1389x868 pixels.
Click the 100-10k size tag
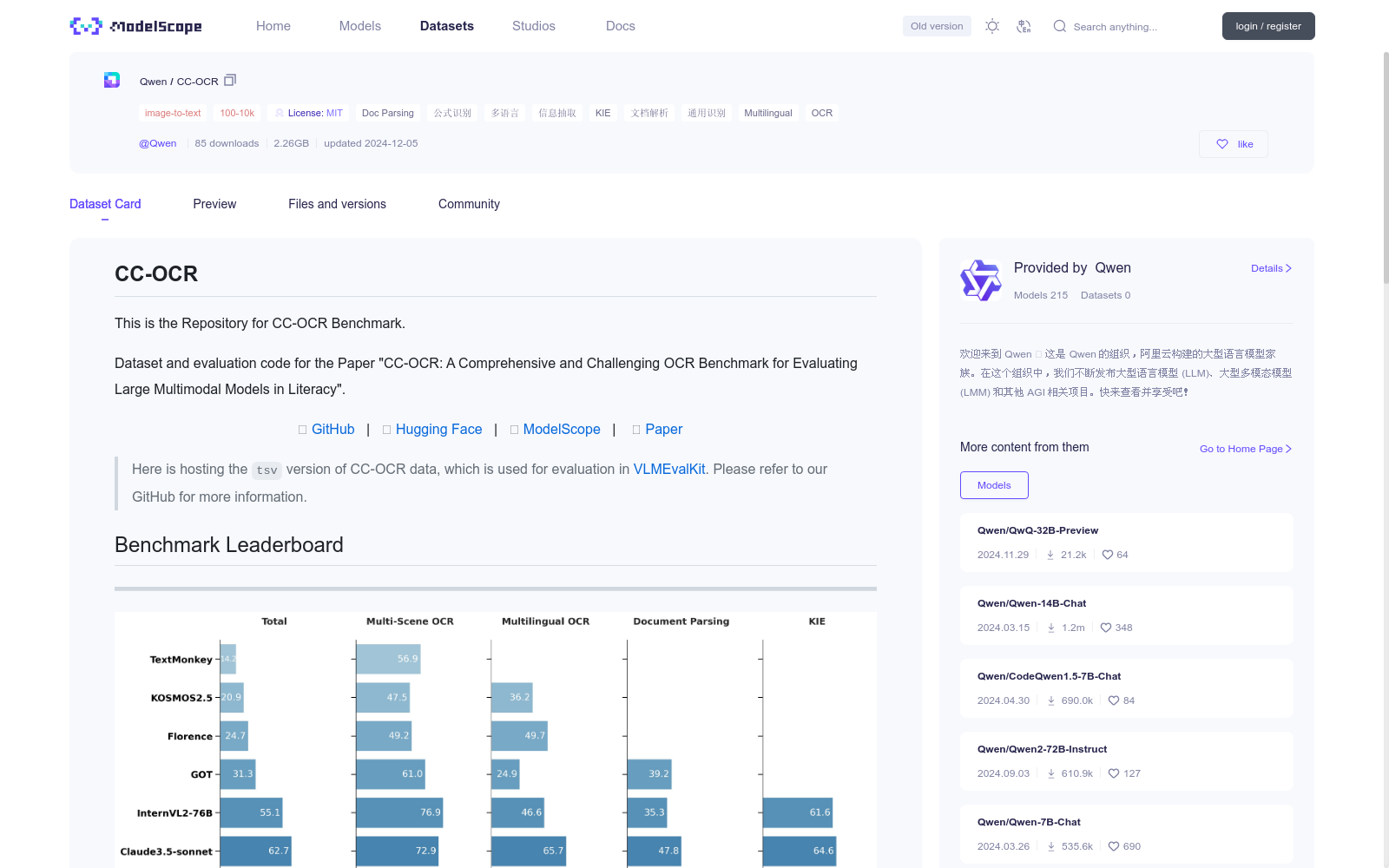(x=237, y=113)
